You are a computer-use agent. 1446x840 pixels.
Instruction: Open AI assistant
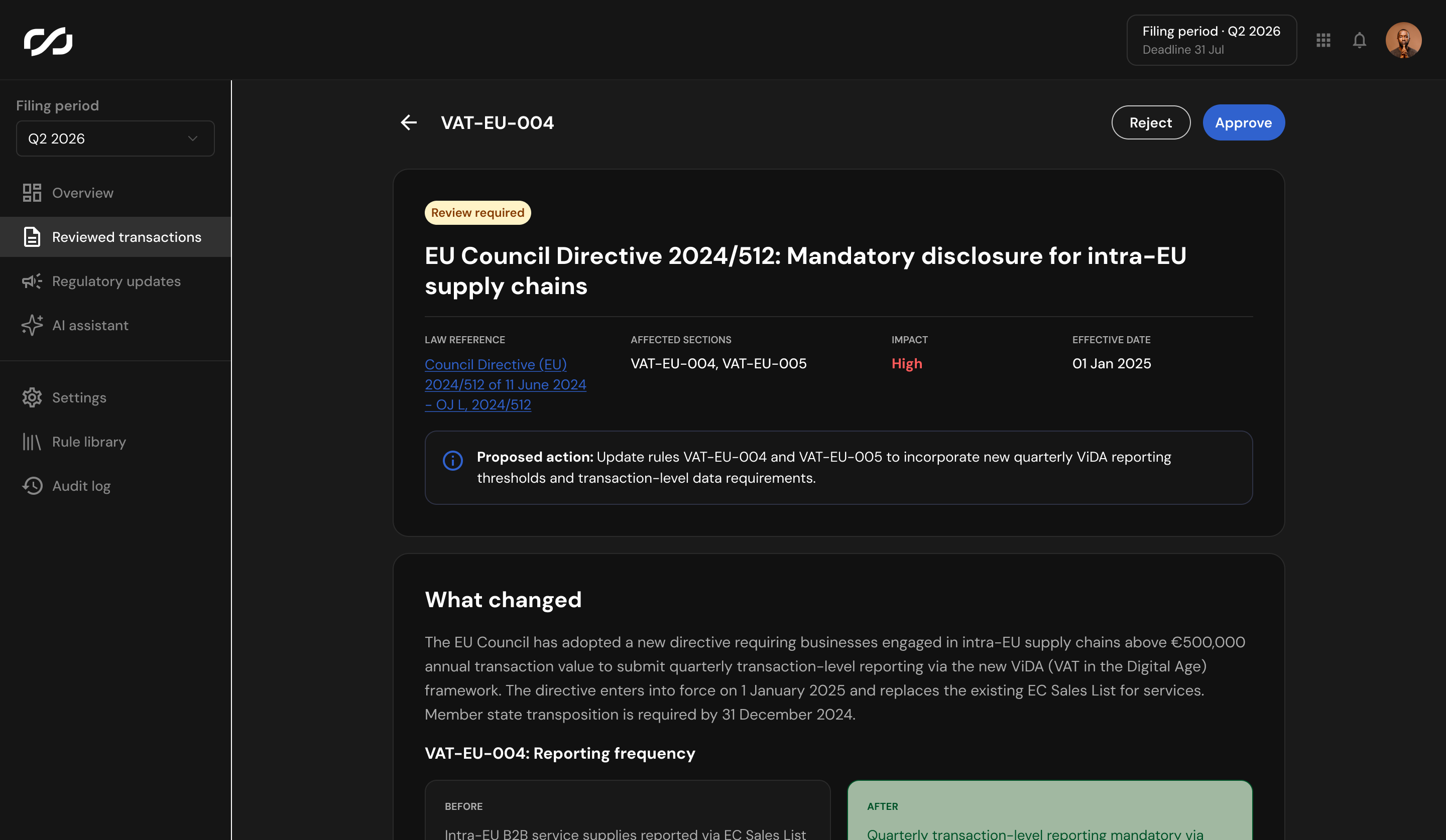click(x=115, y=325)
